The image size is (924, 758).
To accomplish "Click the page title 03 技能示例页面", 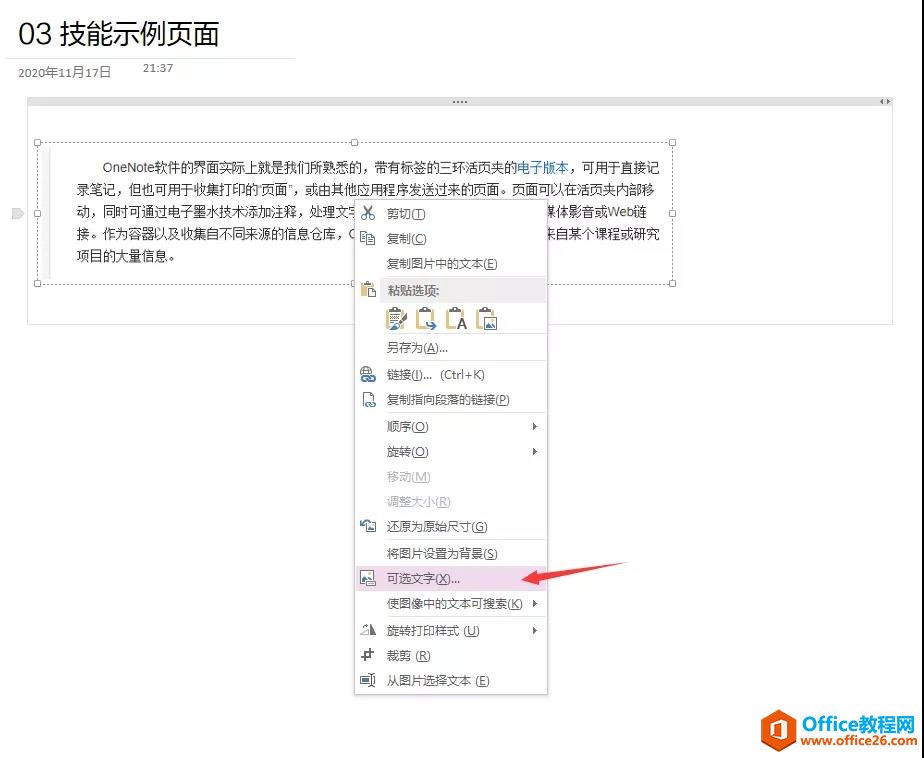I will click(118, 34).
